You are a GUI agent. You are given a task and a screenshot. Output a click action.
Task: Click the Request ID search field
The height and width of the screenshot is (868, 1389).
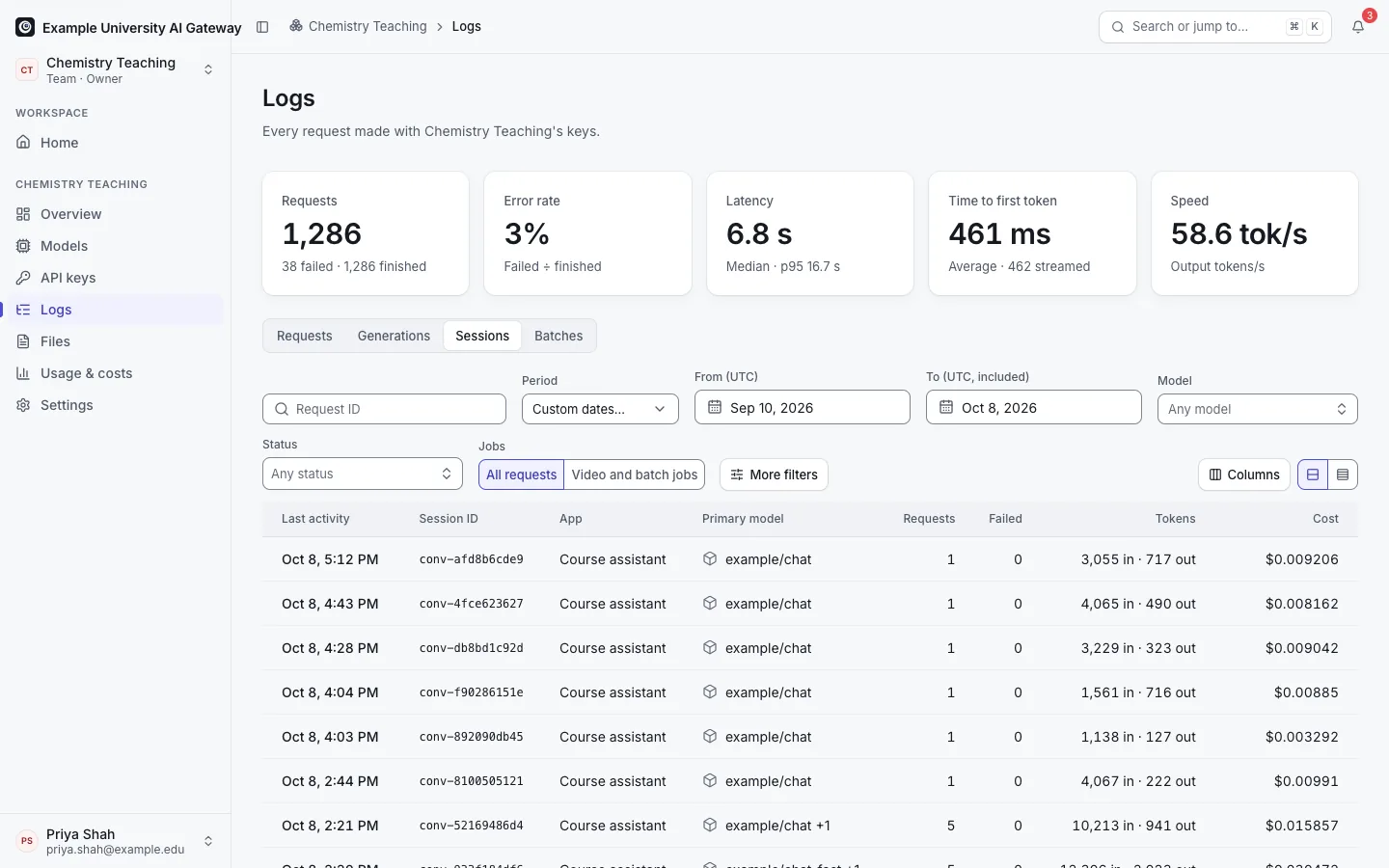pyautogui.click(x=384, y=409)
